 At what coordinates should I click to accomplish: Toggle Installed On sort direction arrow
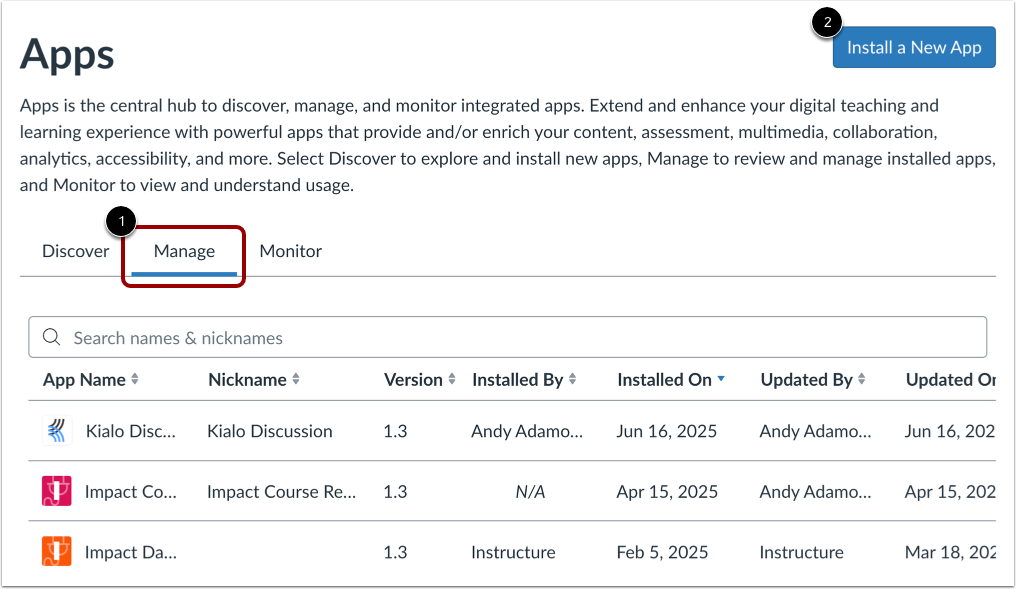coord(721,380)
